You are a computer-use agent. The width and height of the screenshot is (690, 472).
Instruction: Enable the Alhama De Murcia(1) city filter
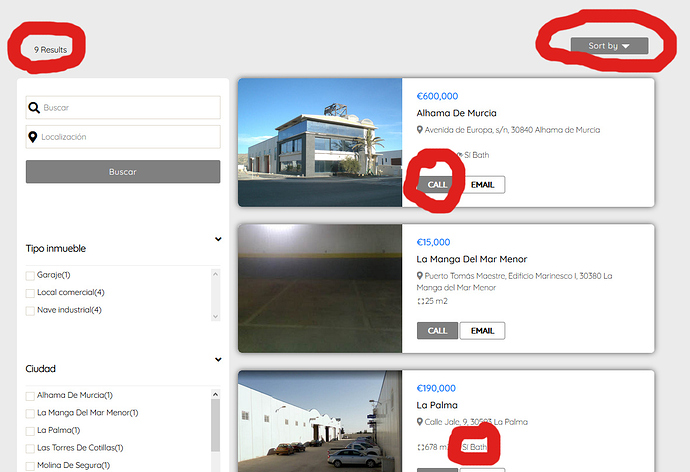point(30,396)
